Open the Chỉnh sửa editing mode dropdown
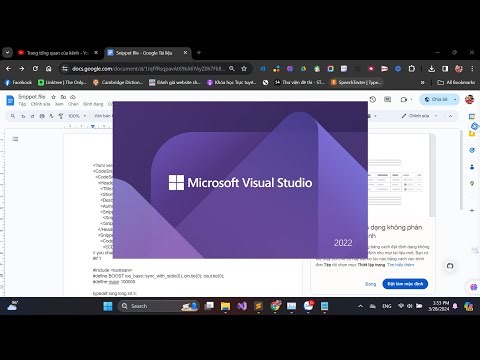 tap(420, 116)
